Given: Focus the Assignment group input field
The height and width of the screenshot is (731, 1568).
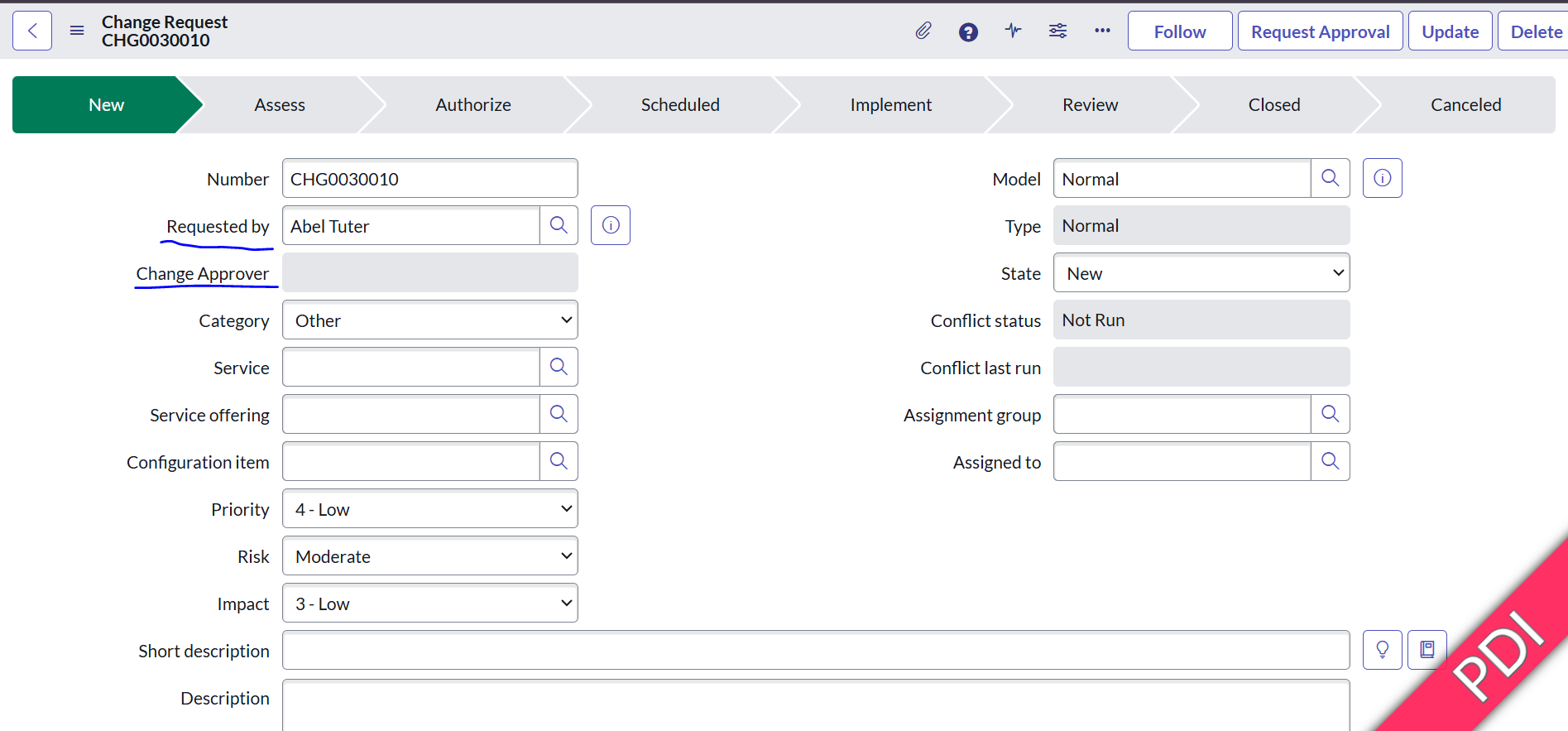Looking at the screenshot, I should click(1182, 414).
